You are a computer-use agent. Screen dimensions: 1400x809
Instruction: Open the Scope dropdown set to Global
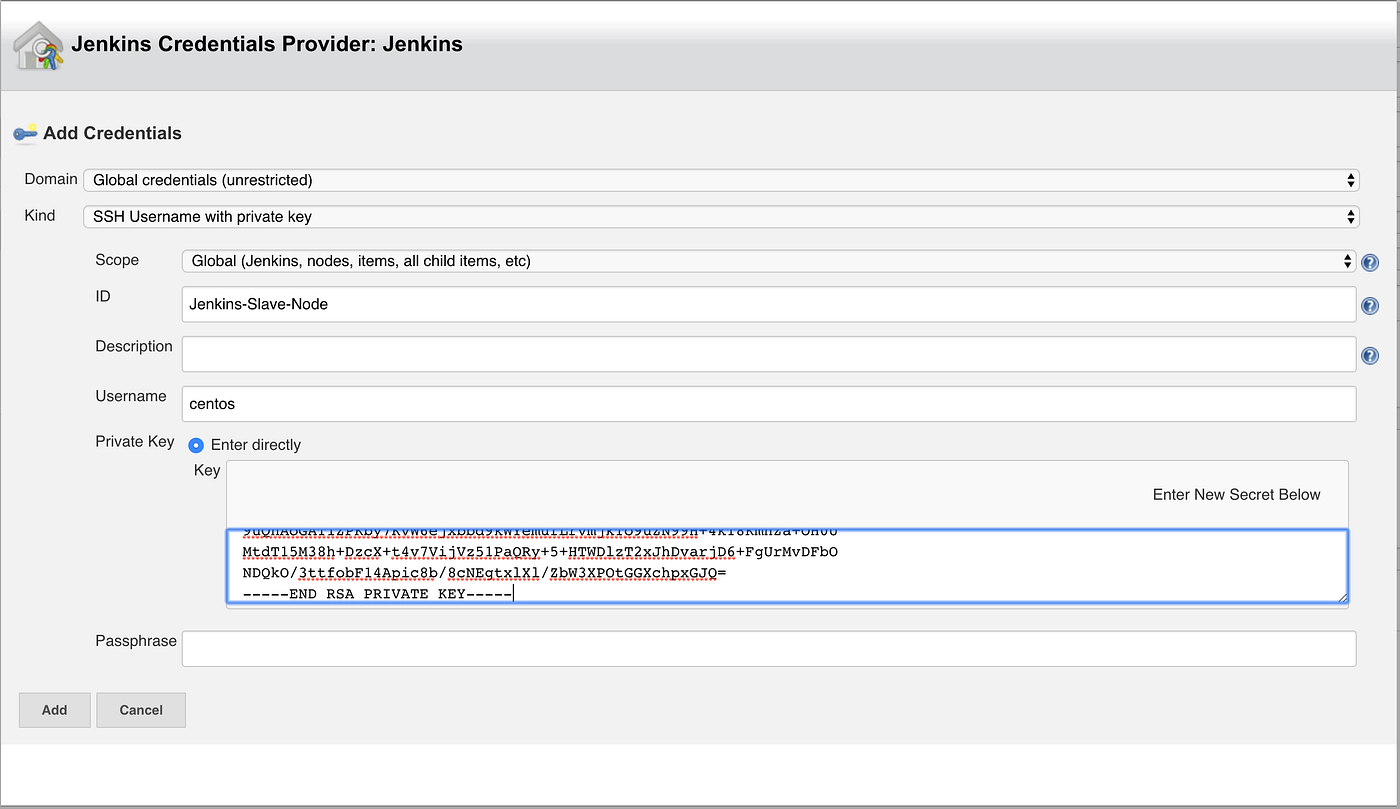(x=700, y=261)
